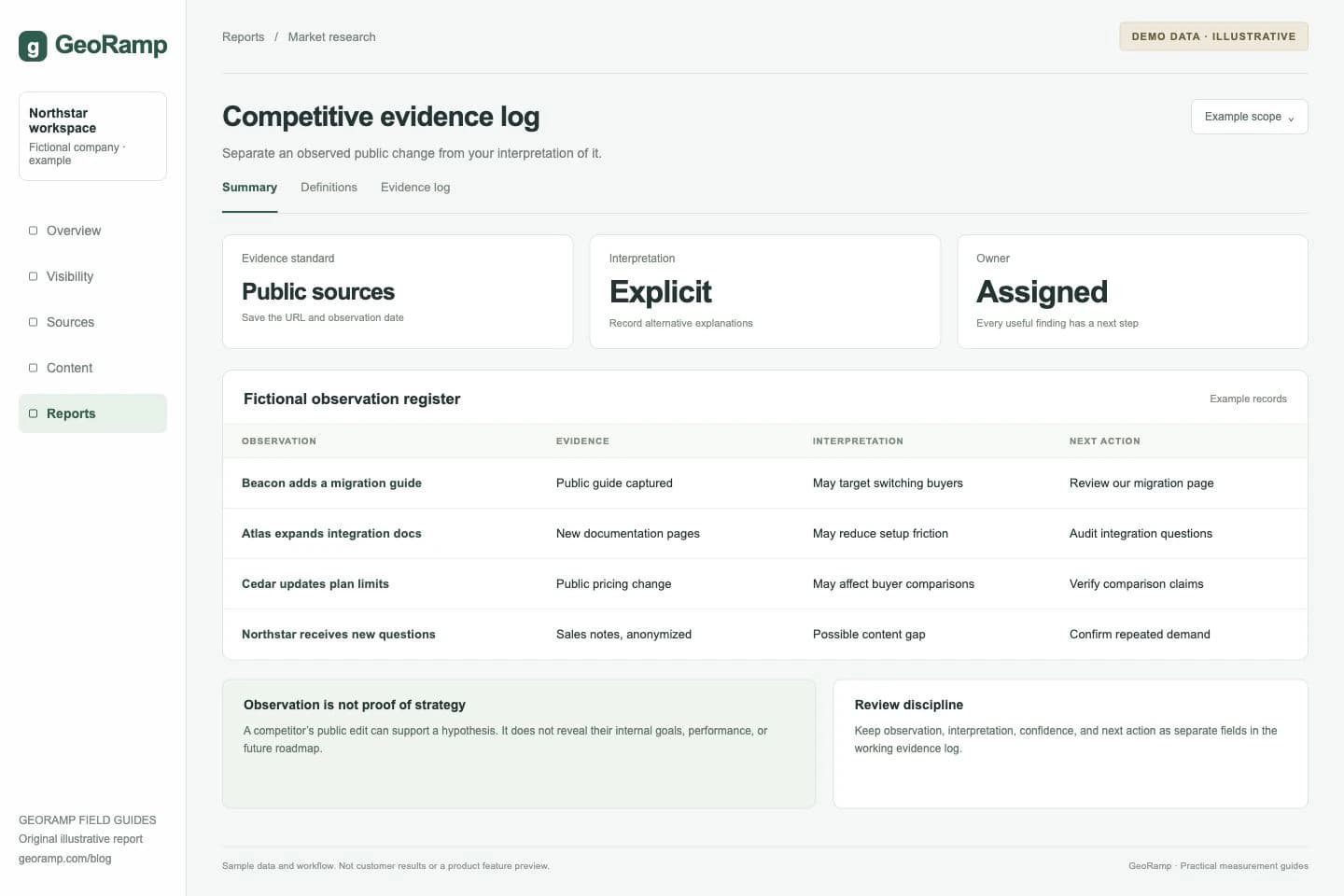The width and height of the screenshot is (1344, 896).
Task: Click the GeoRamp brand name
Action: pyautogui.click(x=111, y=45)
